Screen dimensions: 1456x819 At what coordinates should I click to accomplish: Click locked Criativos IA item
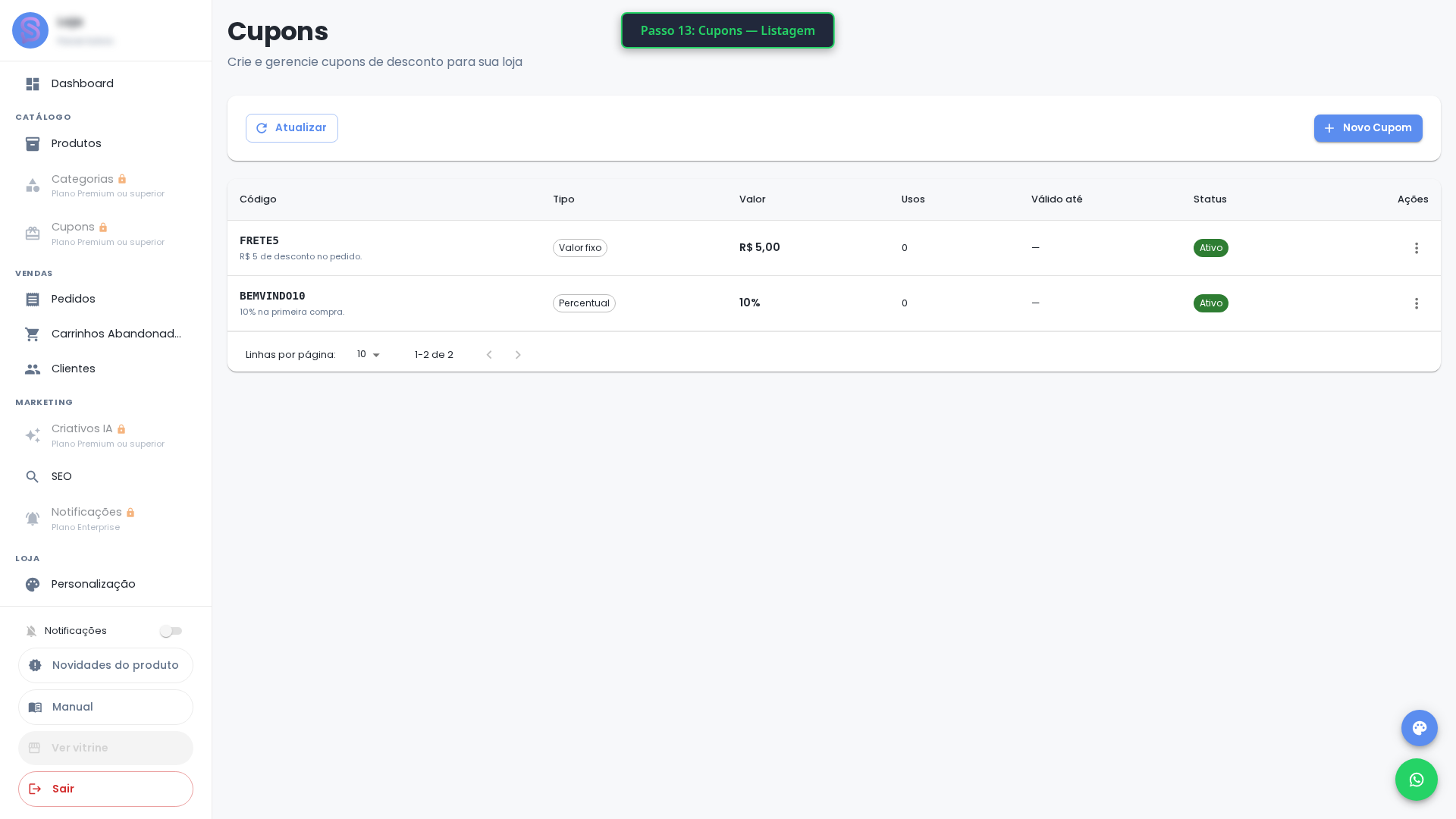click(x=106, y=435)
